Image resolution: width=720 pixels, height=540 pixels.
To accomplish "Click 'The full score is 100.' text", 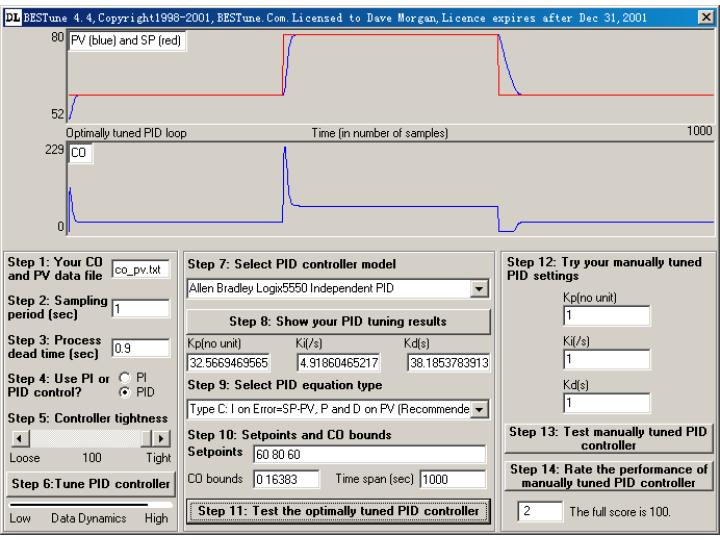I will click(x=620, y=512).
